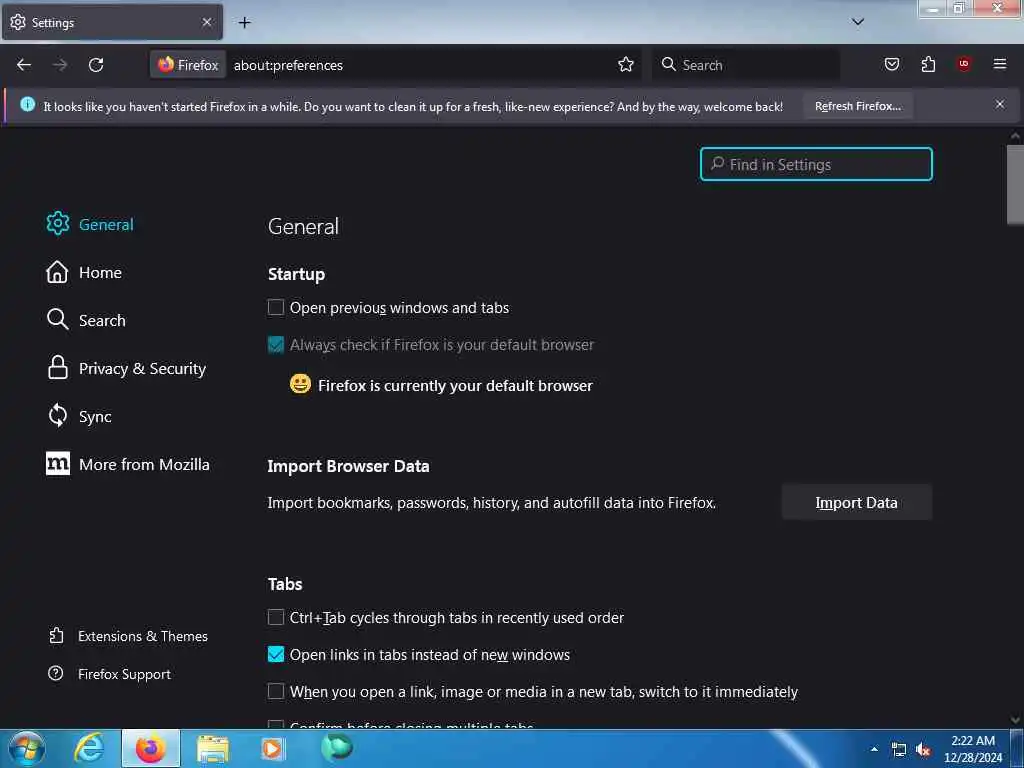Image resolution: width=1024 pixels, height=768 pixels.
Task: Open Privacy & Security settings
Action: click(126, 368)
